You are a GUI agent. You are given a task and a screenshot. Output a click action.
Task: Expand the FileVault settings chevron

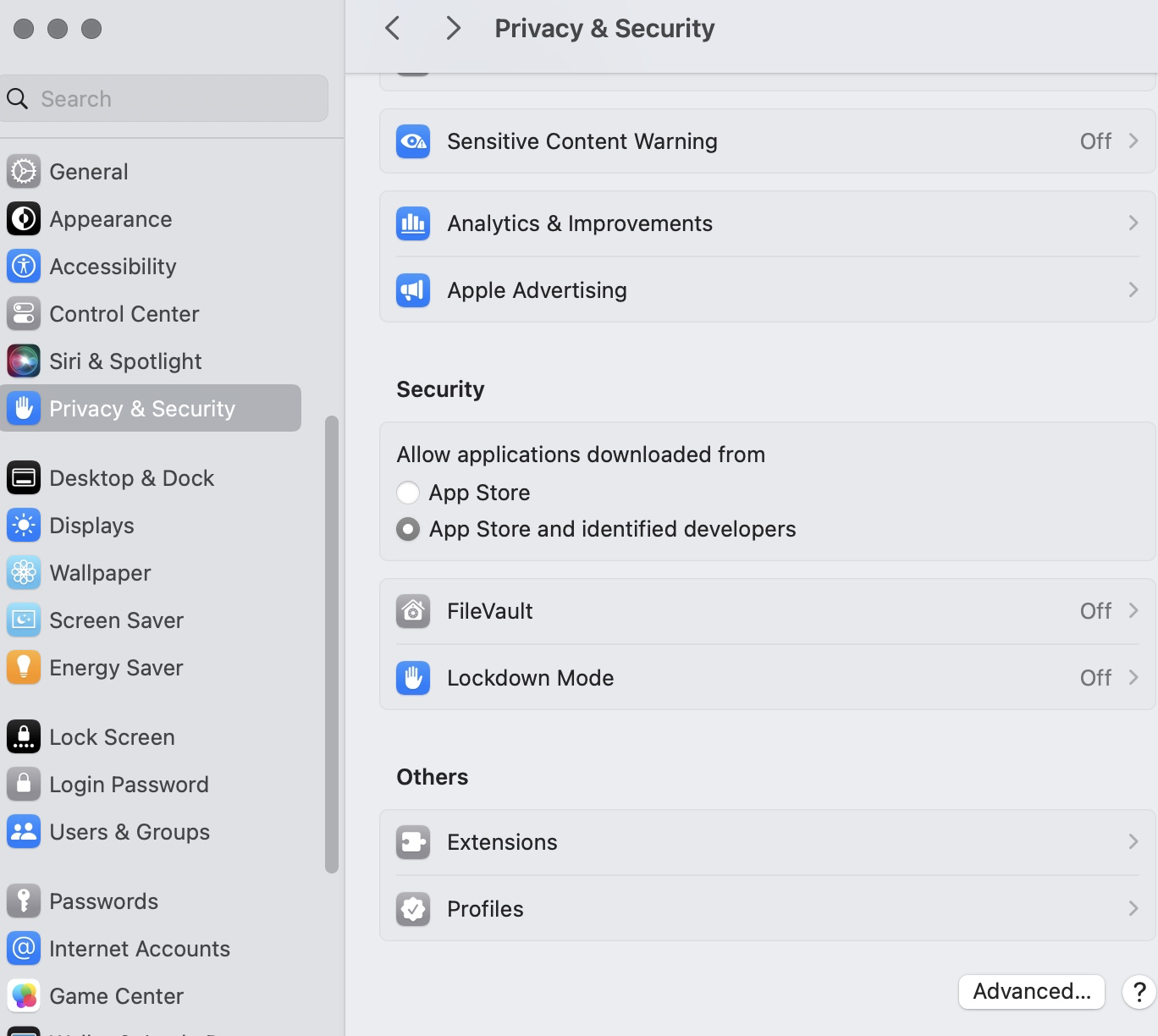tap(1133, 611)
